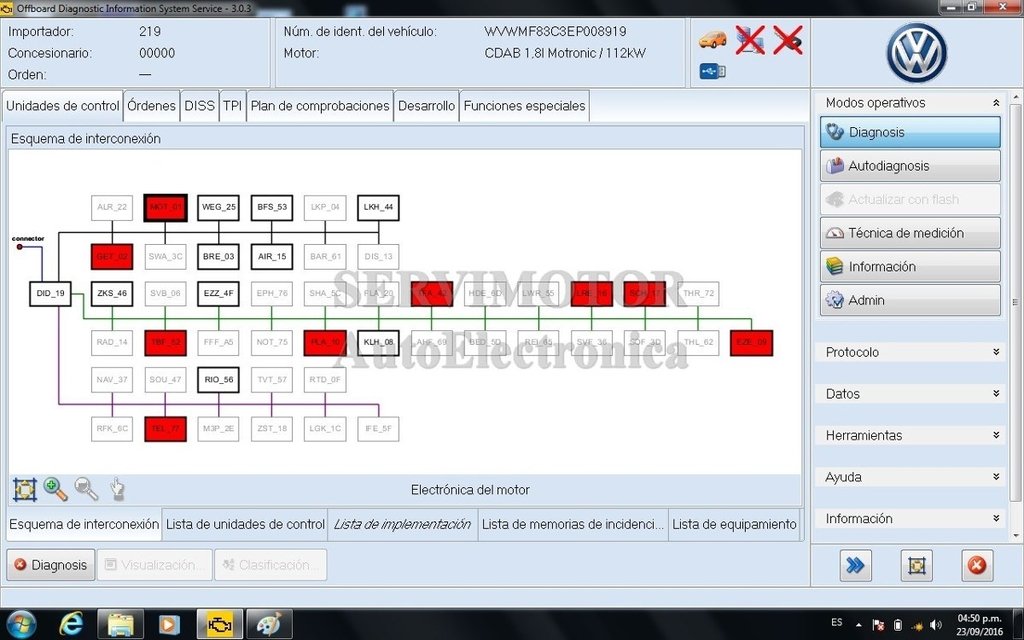Click the AIR_15 control unit node
Image resolution: width=1024 pixels, height=640 pixels.
pyautogui.click(x=272, y=257)
